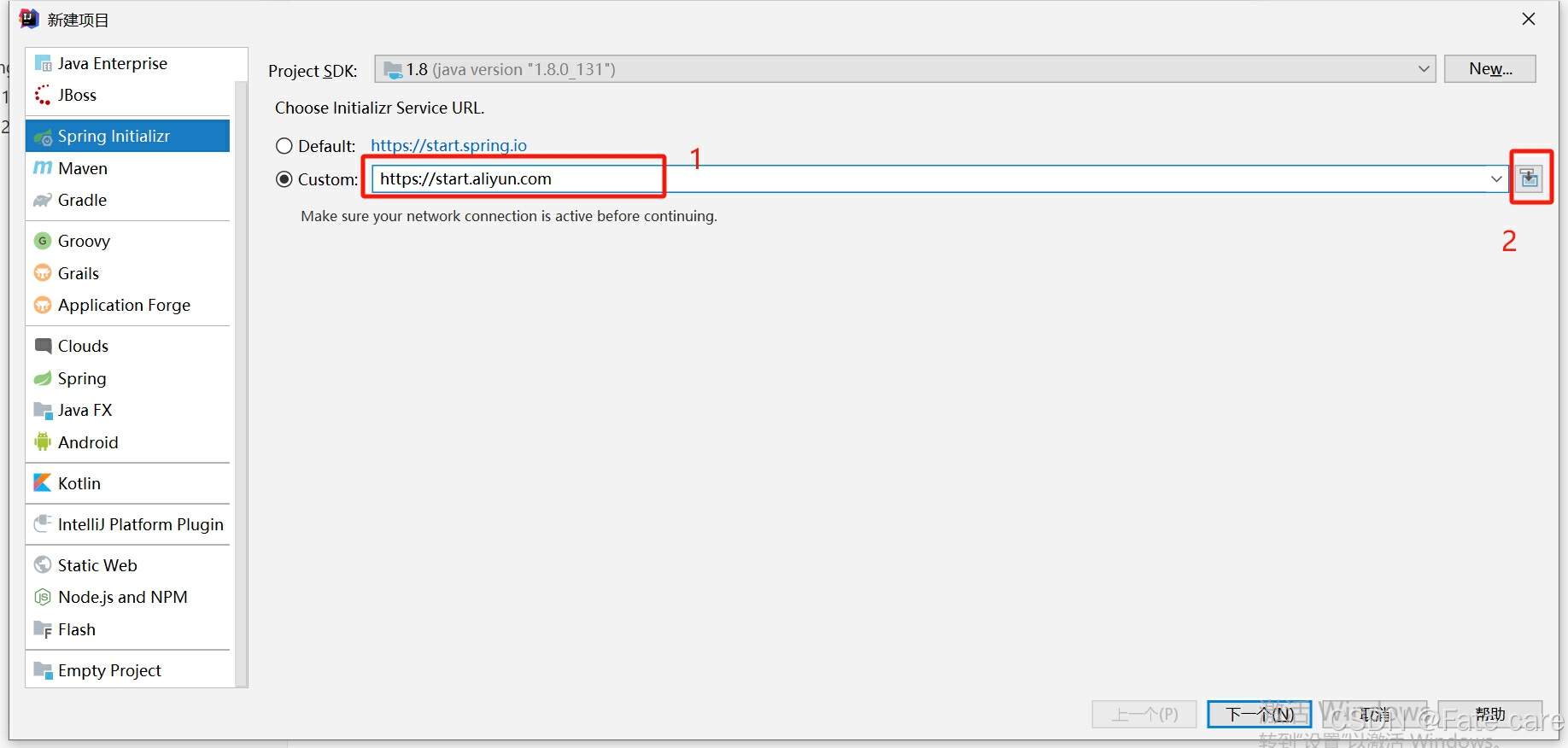Click the New... SDK button
Screen dimensions: 1568x748
pyautogui.click(x=1490, y=69)
